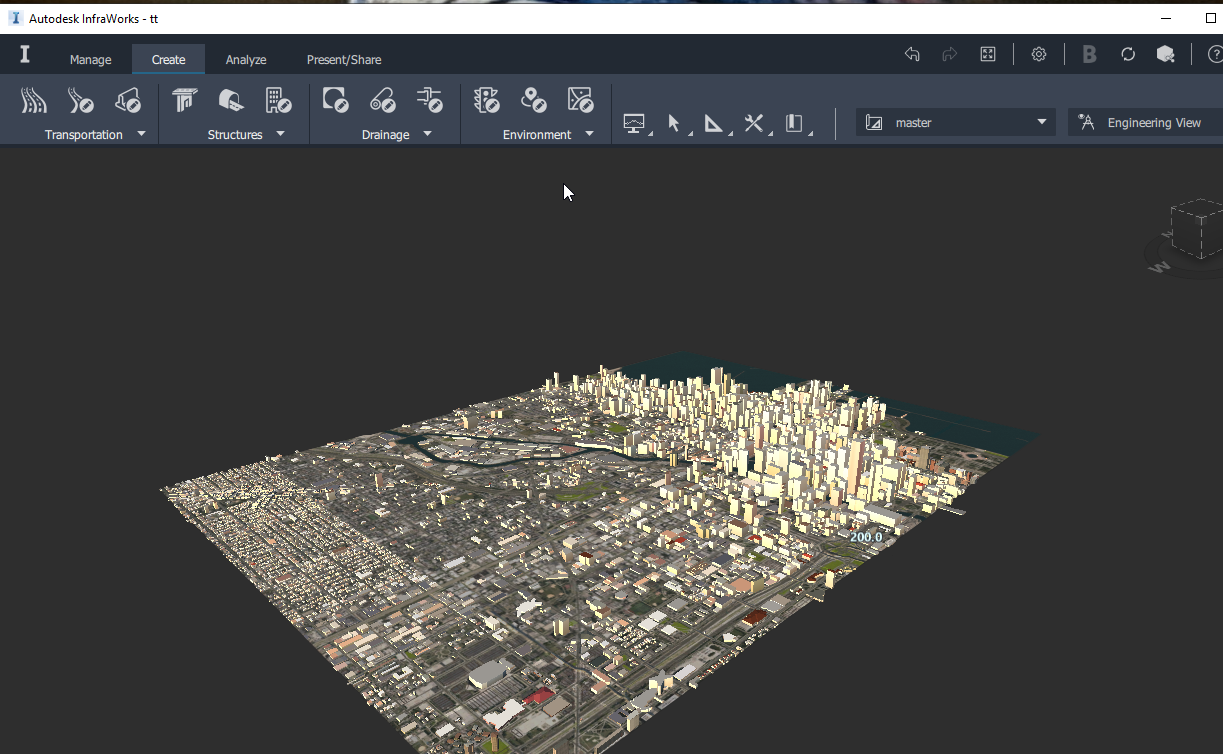Open the Present/Share ribbon tab

point(343,59)
